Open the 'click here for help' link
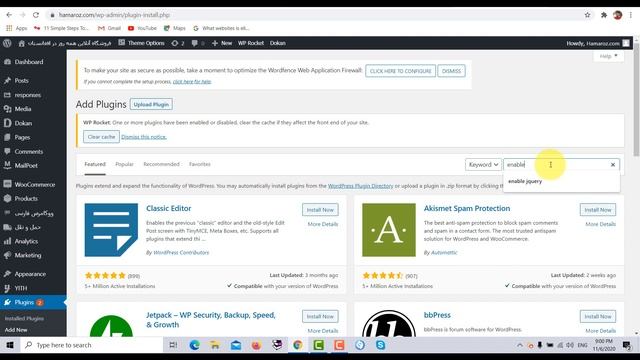 pyautogui.click(x=192, y=82)
